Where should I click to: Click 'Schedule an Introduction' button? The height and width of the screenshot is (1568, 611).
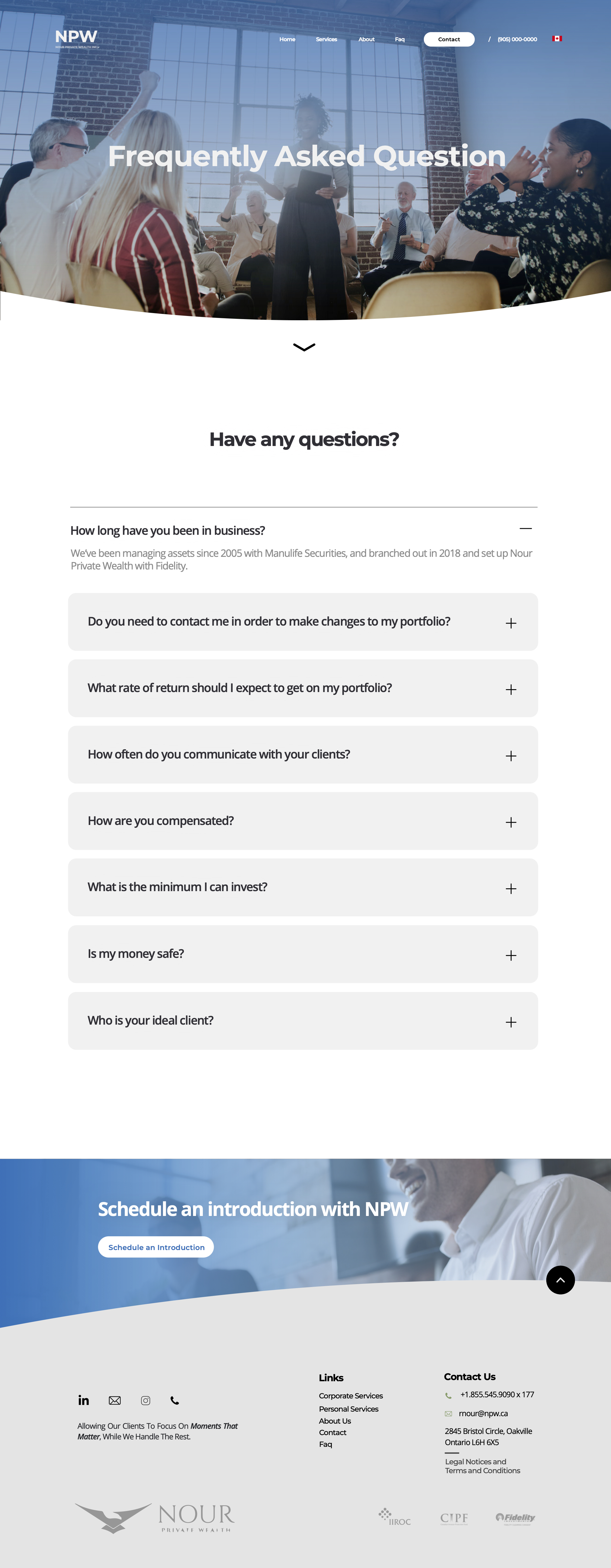point(156,1247)
